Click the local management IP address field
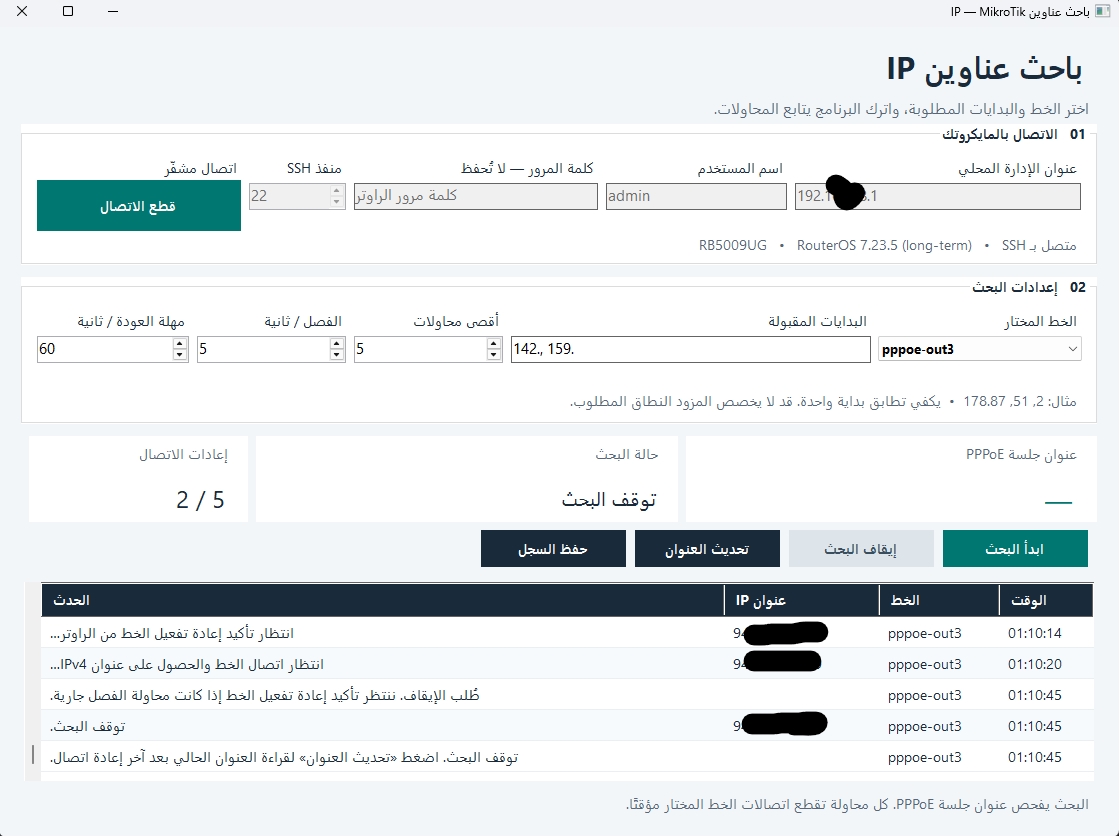Viewport: 1119px width, 836px height. 938,196
